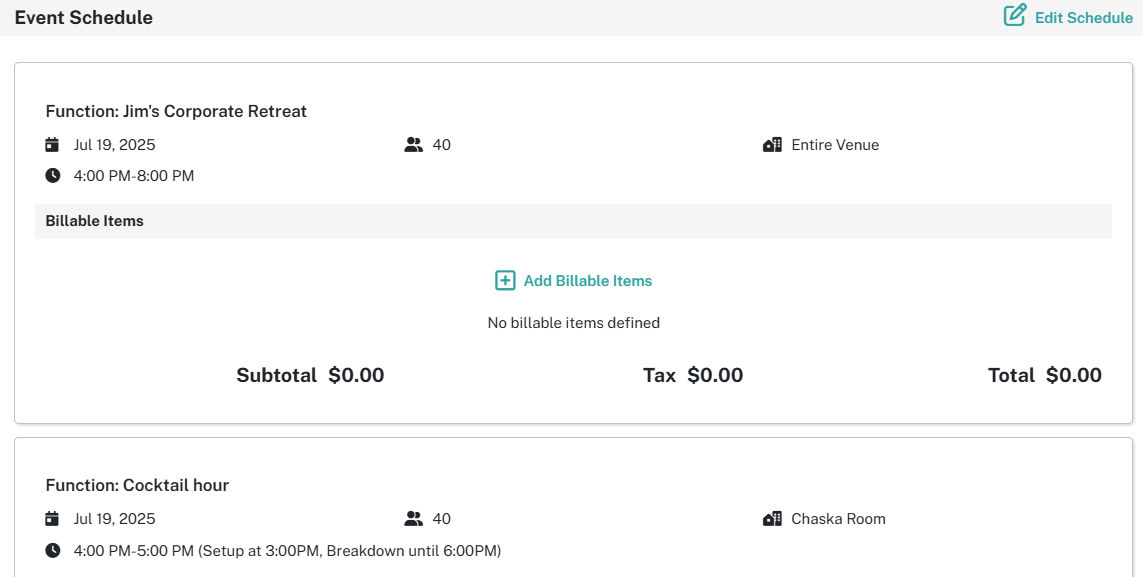Click the Entire Venue location text

(x=835, y=145)
